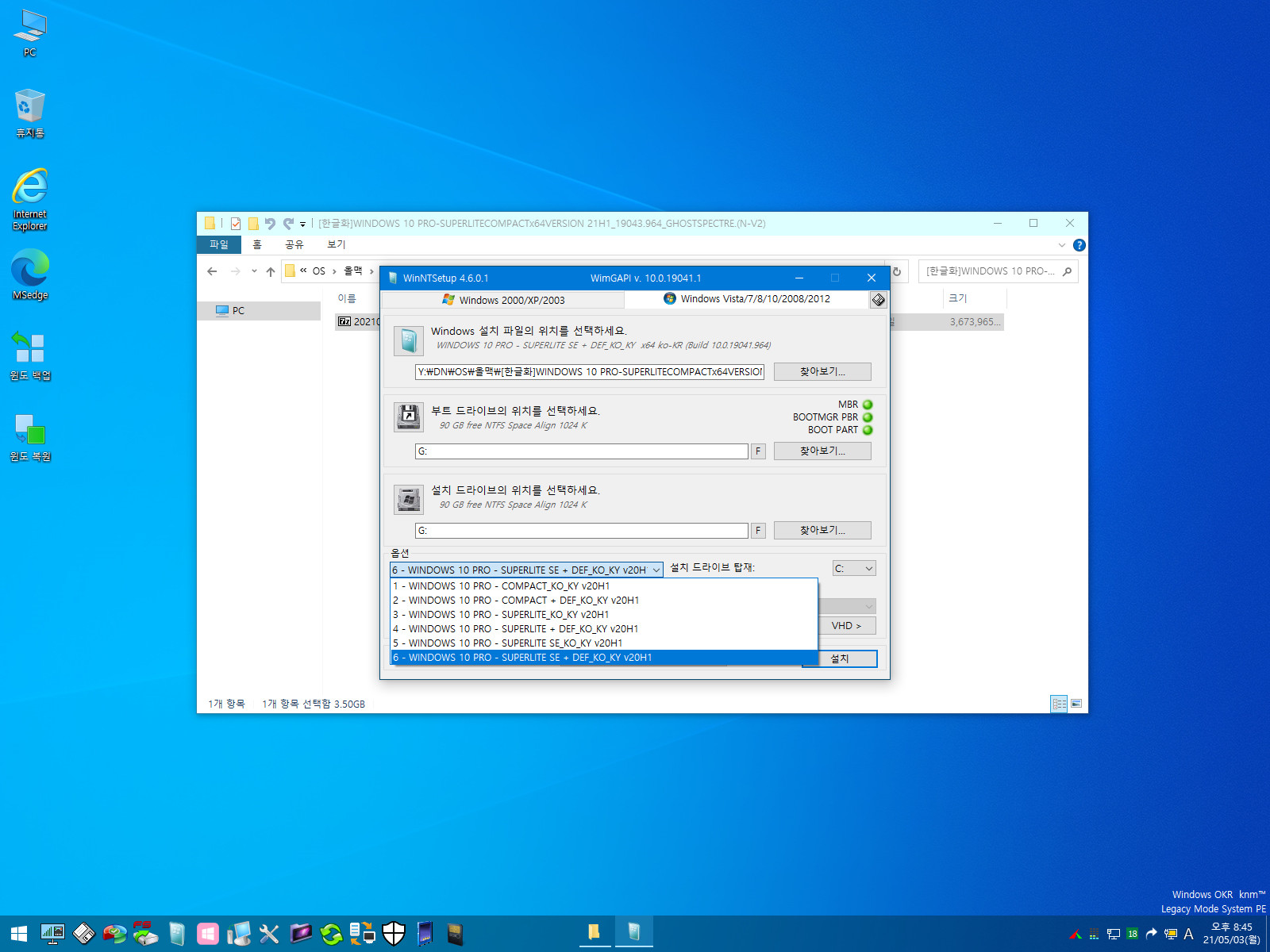Select option 4 - SUPERLITE + DEF_KO_KY v20H1
The image size is (1270, 952).
coord(604,629)
